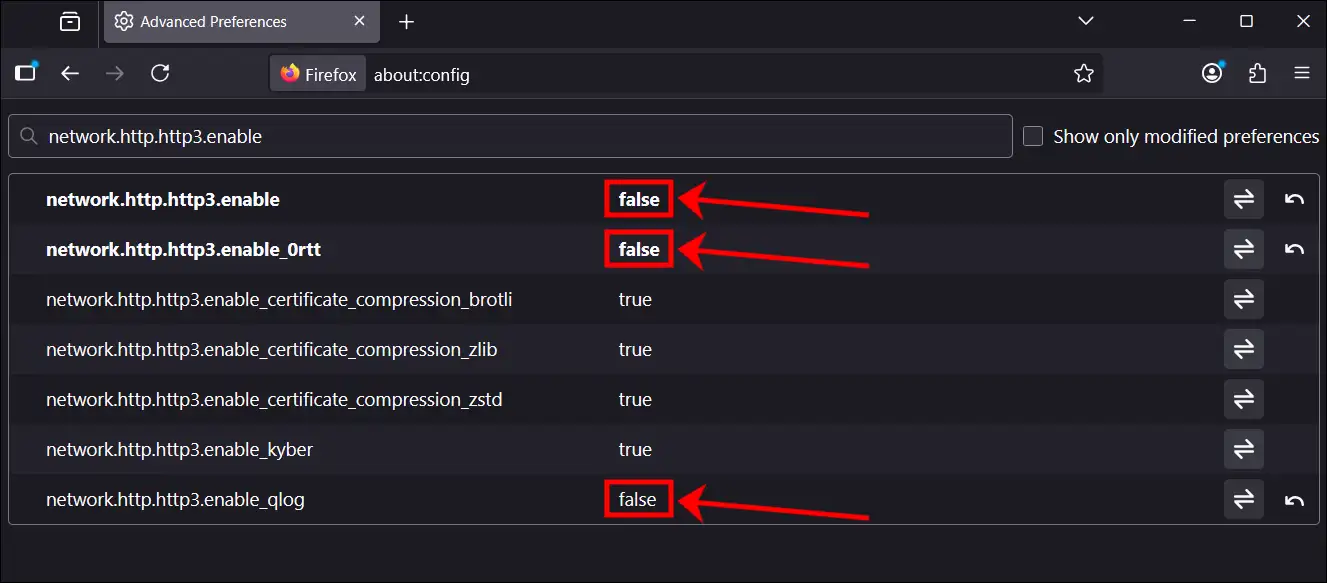This screenshot has height=583, width=1327.
Task: Reset network.http.http3.enable_qlog to default
Action: [1294, 499]
